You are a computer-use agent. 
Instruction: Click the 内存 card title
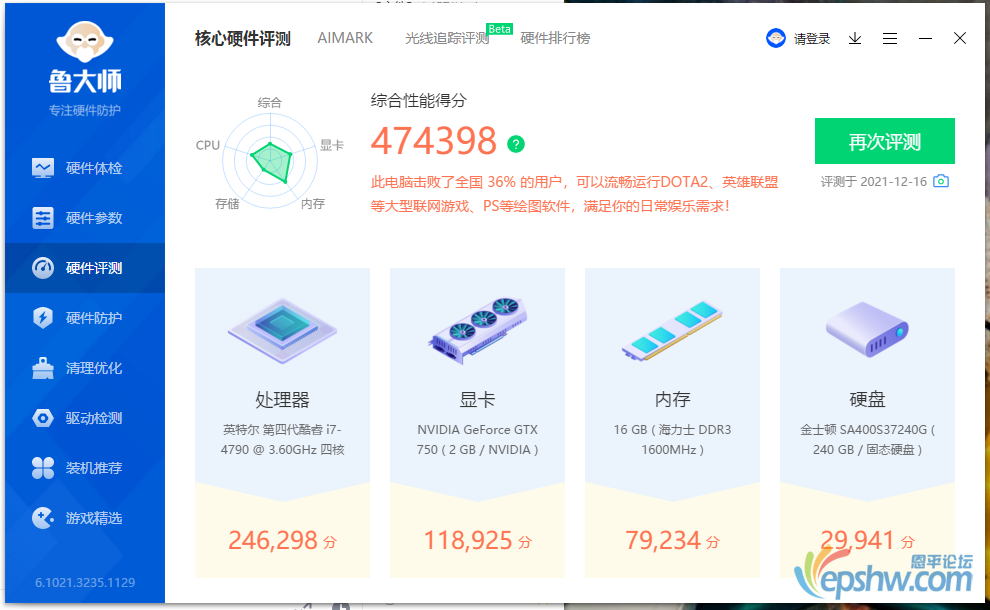click(x=672, y=400)
